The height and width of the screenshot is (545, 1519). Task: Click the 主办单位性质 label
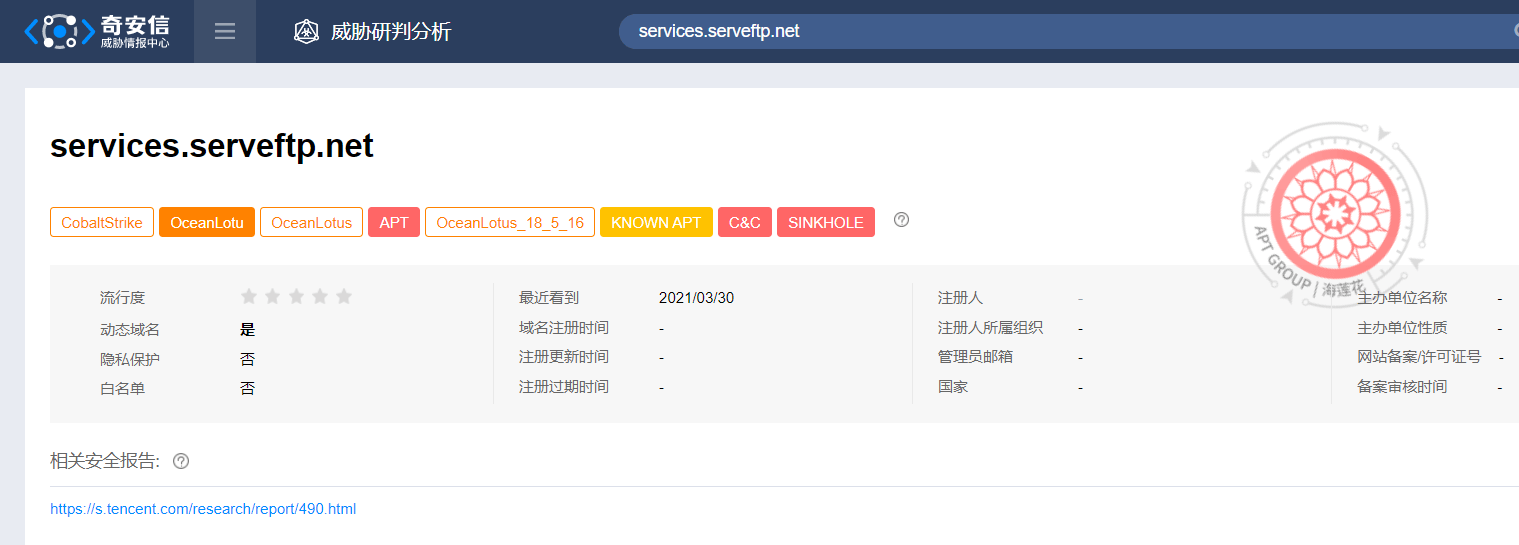coord(1402,328)
